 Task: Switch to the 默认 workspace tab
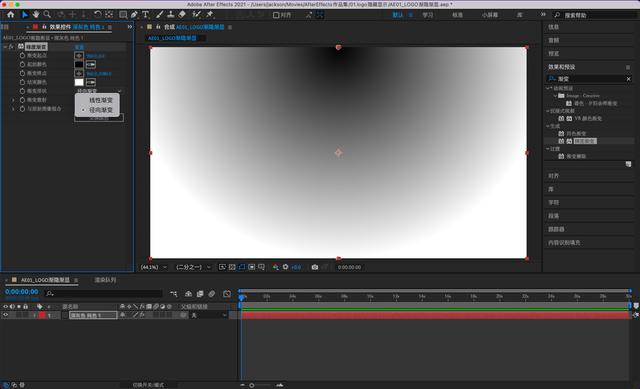click(398, 15)
